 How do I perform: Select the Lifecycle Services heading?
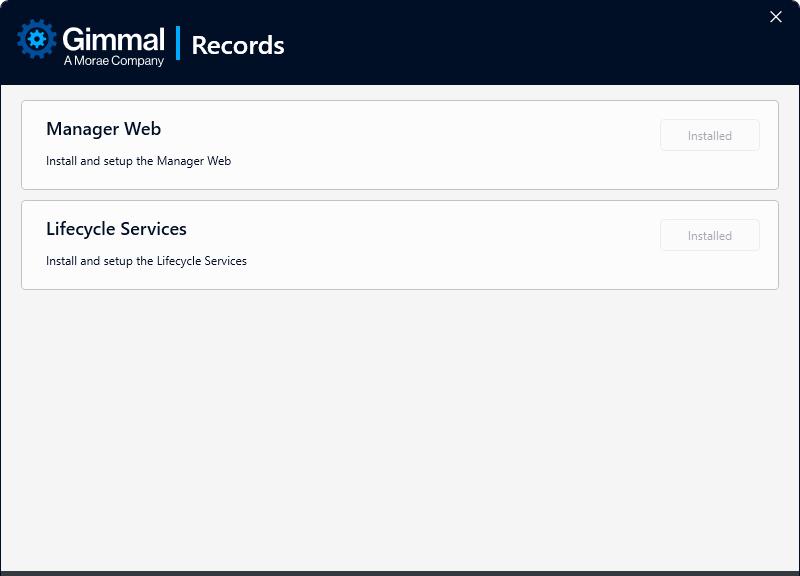(116, 229)
